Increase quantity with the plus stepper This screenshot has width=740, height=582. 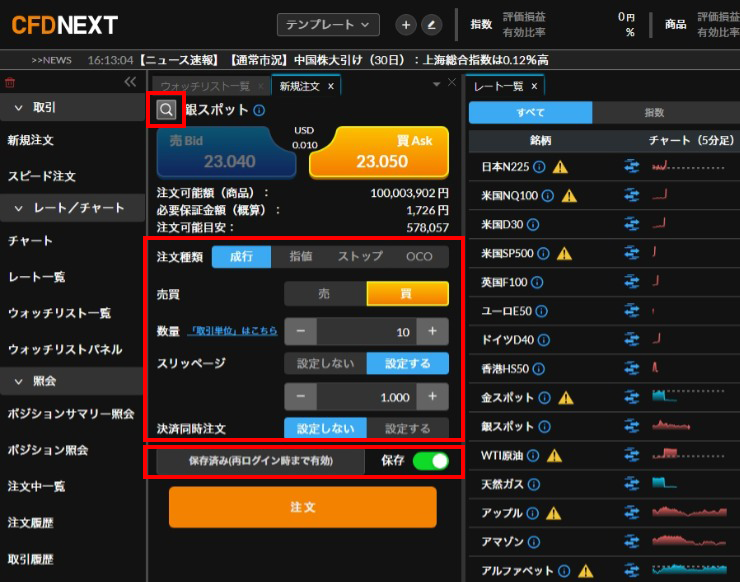point(433,331)
